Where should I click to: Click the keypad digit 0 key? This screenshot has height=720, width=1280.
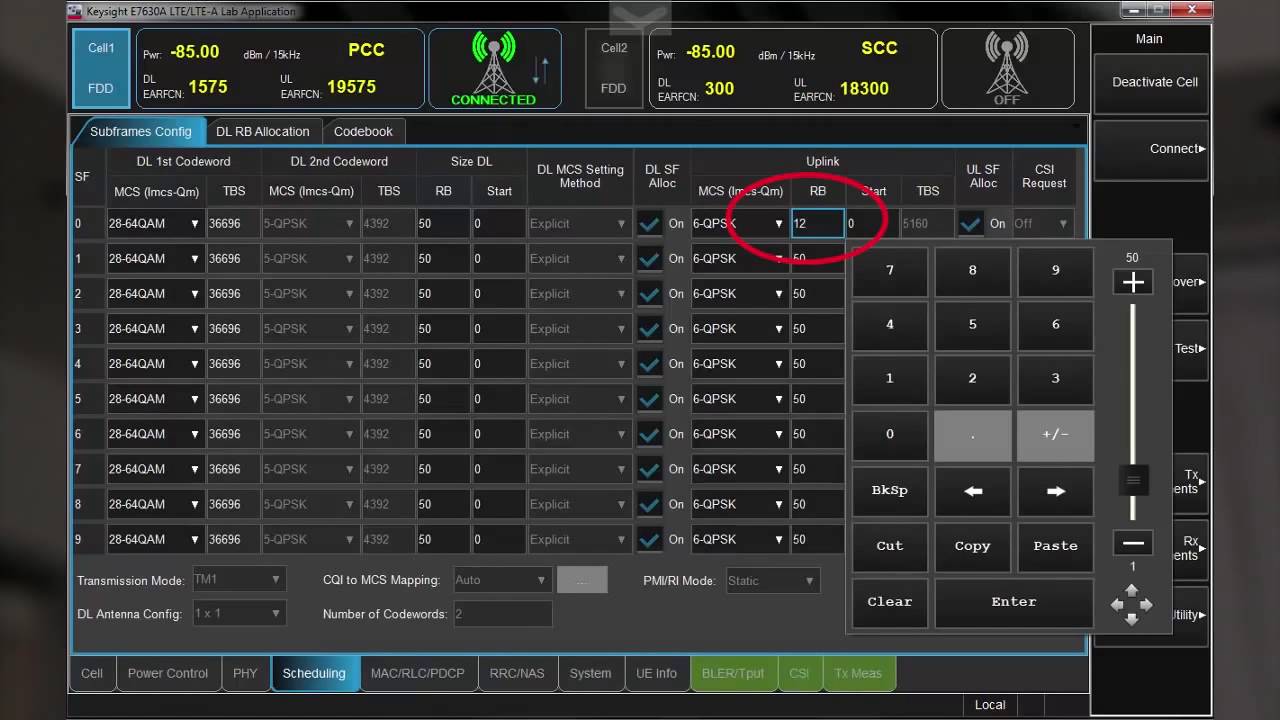click(889, 434)
